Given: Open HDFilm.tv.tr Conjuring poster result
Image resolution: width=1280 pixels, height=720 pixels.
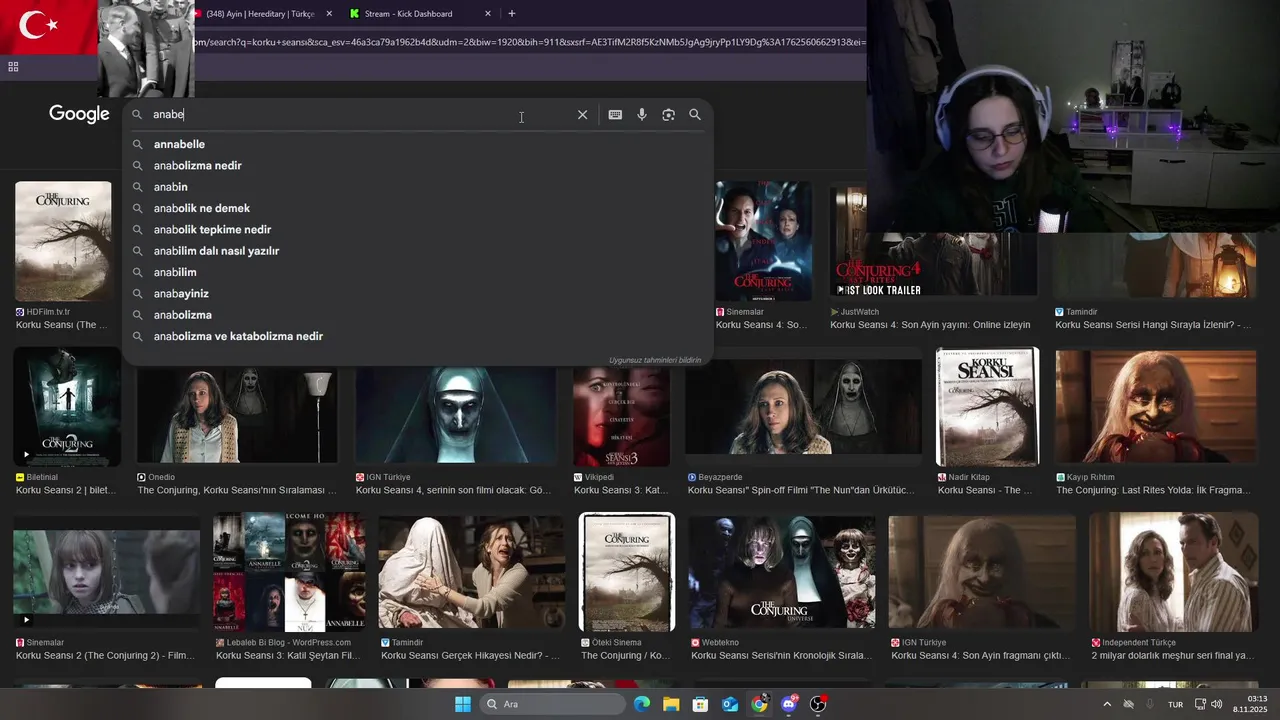Looking at the screenshot, I should 63,241.
